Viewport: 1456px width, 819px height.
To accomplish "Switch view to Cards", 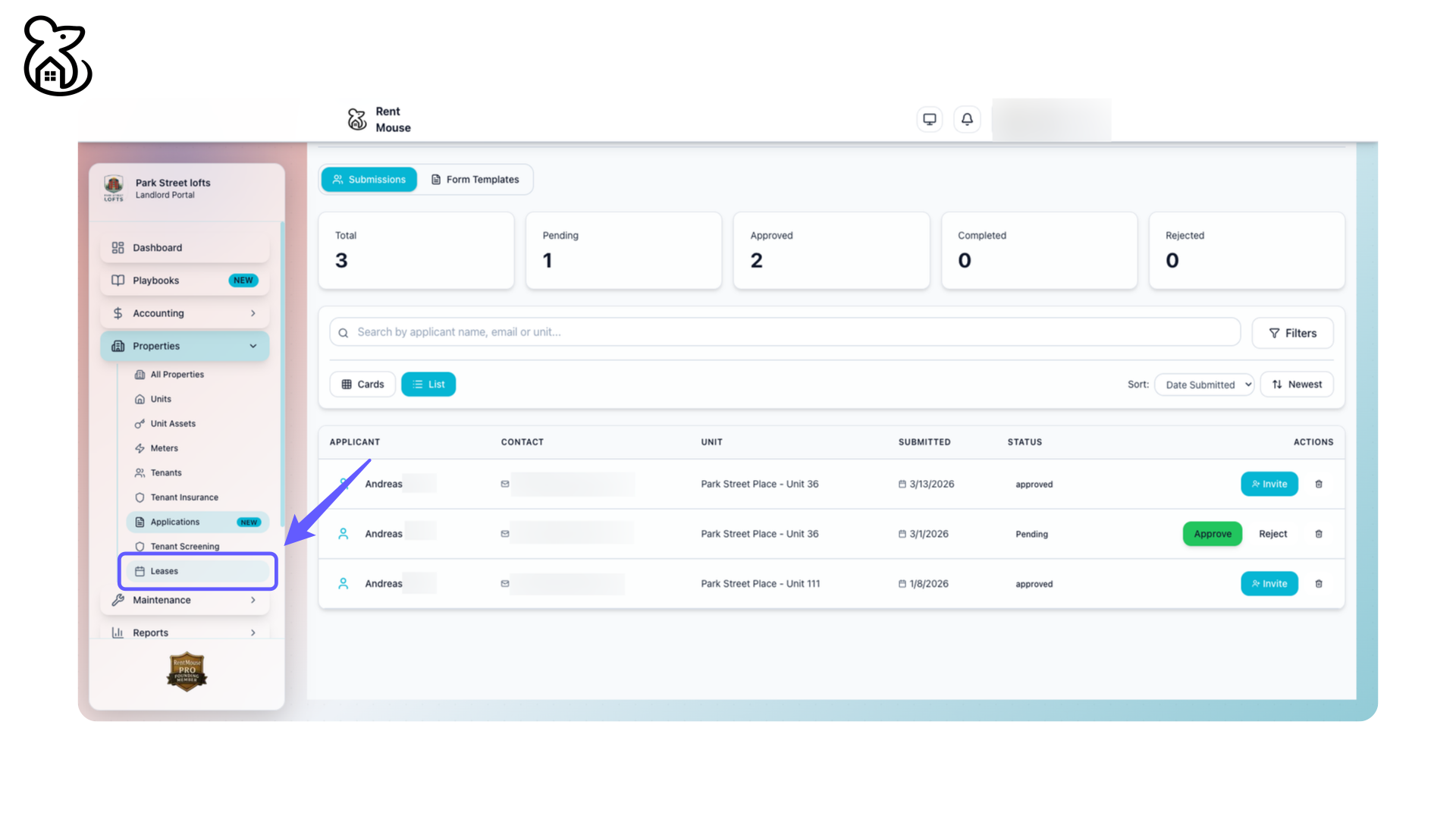I will coord(362,384).
